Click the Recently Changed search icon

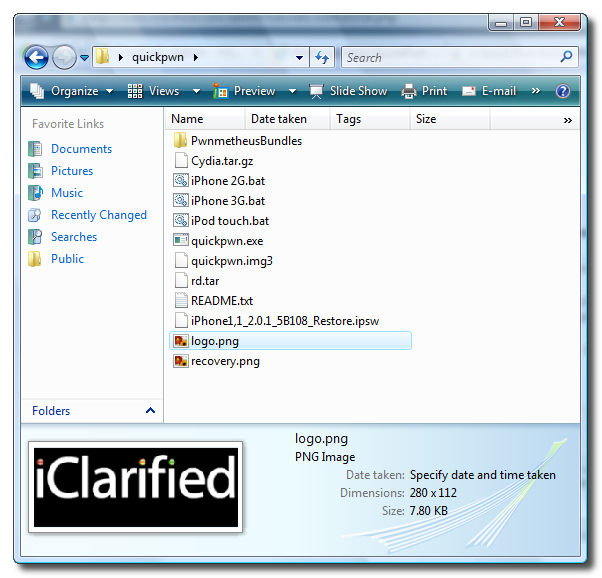click(35, 215)
